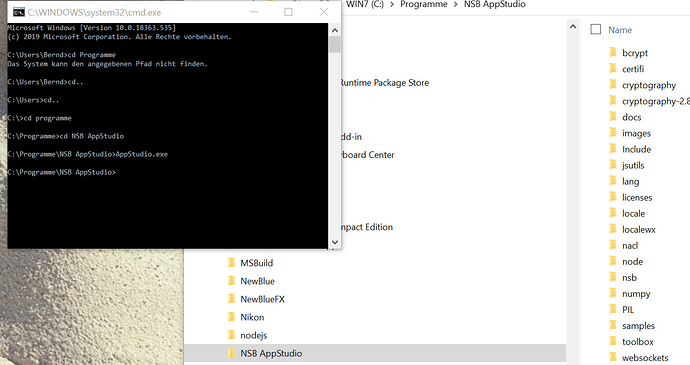This screenshot has height=365, width=690.
Task: Click the nodejs folder icon in tree
Action: coord(231,335)
